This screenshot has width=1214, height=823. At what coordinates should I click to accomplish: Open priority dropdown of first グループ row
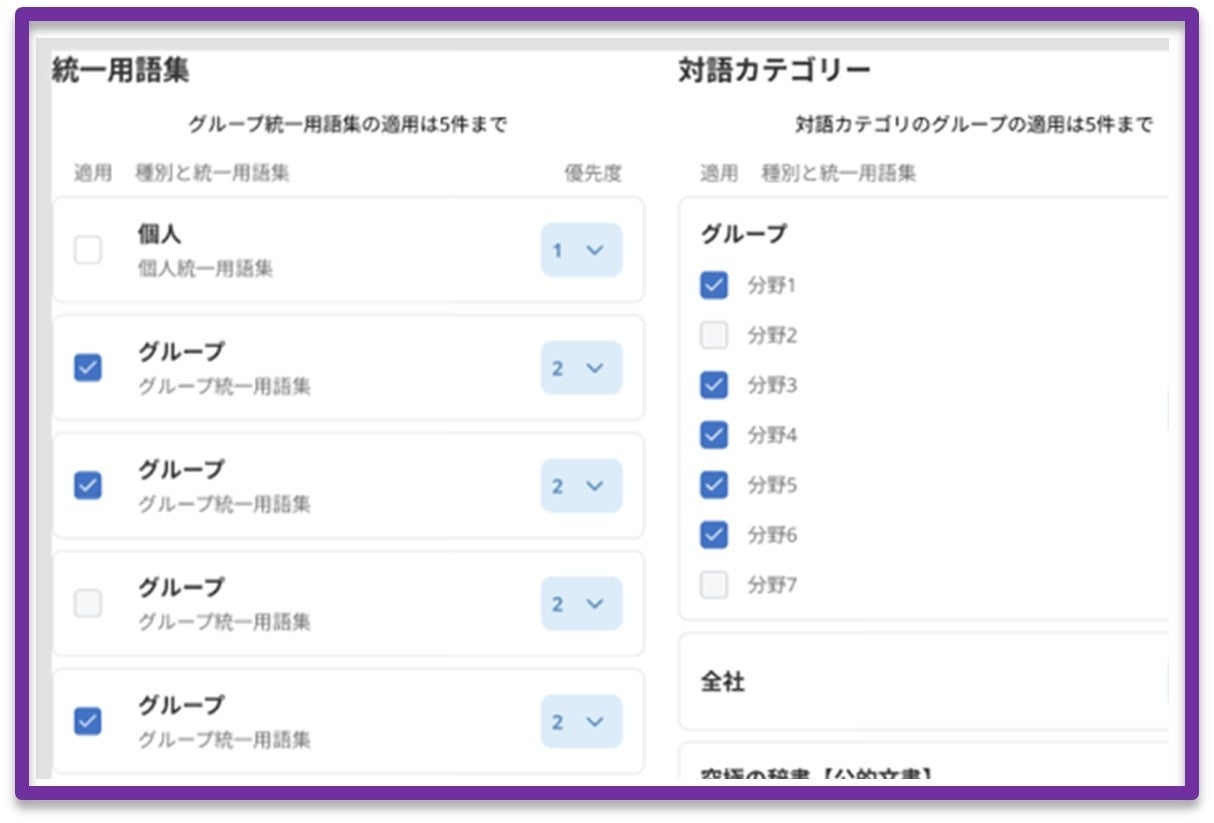pos(581,368)
